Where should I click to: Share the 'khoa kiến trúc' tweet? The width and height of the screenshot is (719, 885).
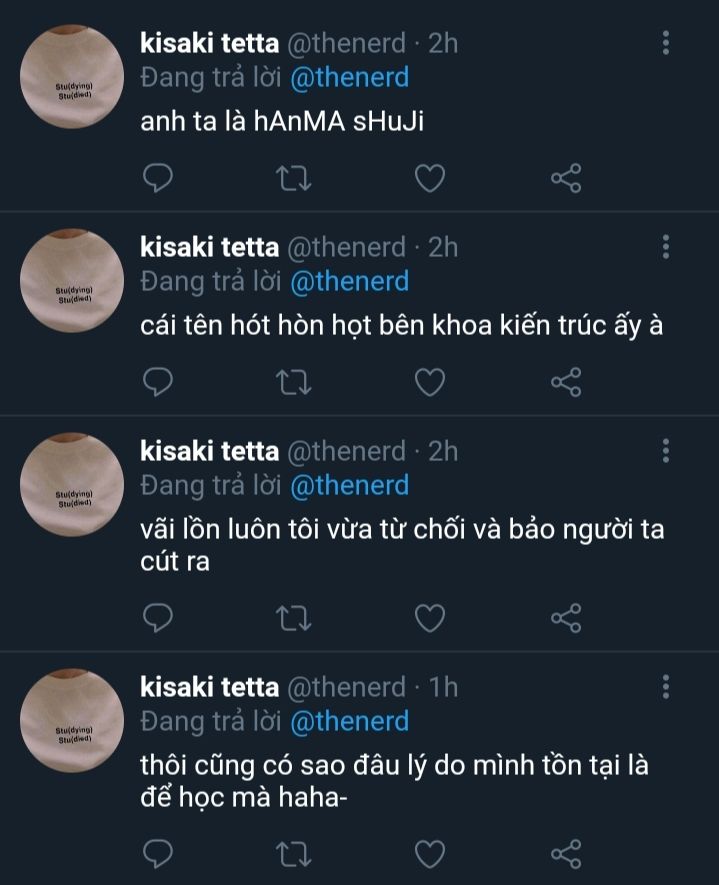(x=566, y=382)
